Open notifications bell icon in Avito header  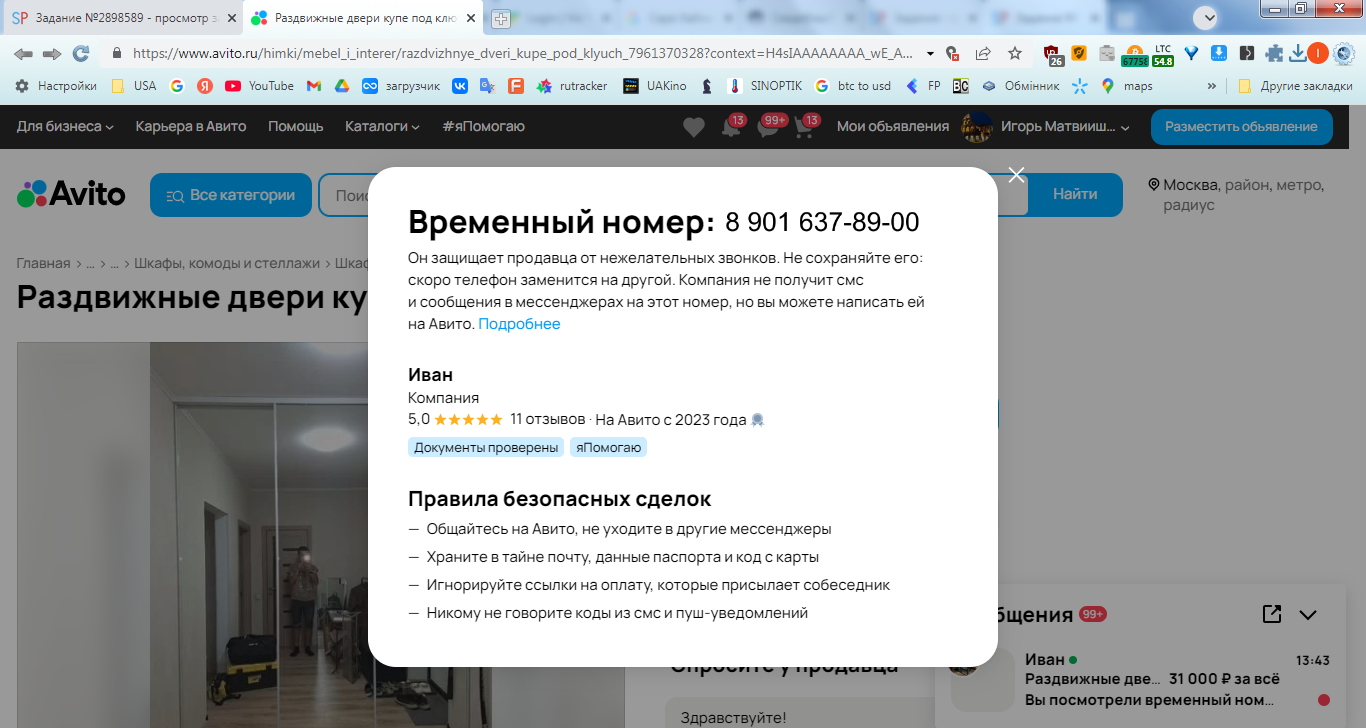[x=731, y=127]
